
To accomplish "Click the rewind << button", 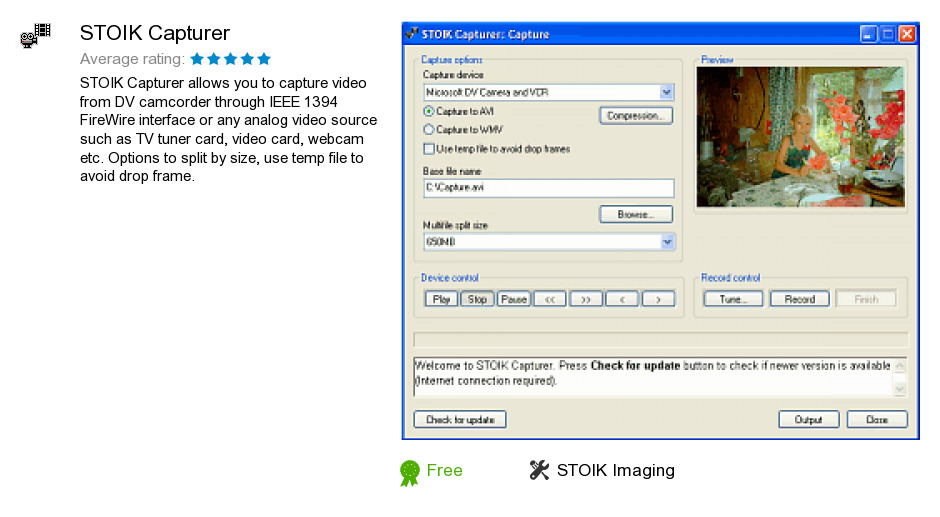I will click(550, 299).
